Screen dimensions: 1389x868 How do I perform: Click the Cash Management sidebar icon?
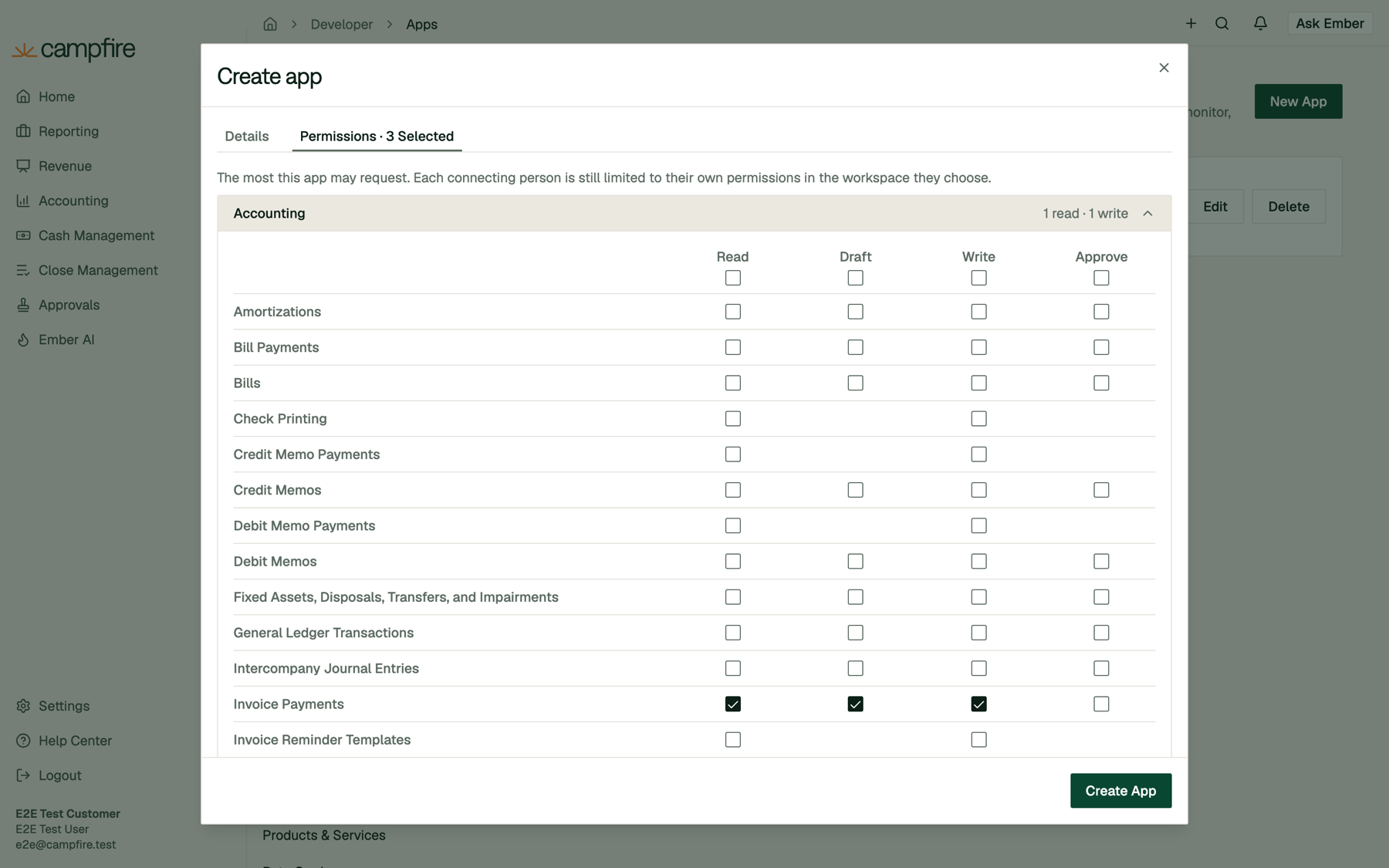(x=23, y=235)
